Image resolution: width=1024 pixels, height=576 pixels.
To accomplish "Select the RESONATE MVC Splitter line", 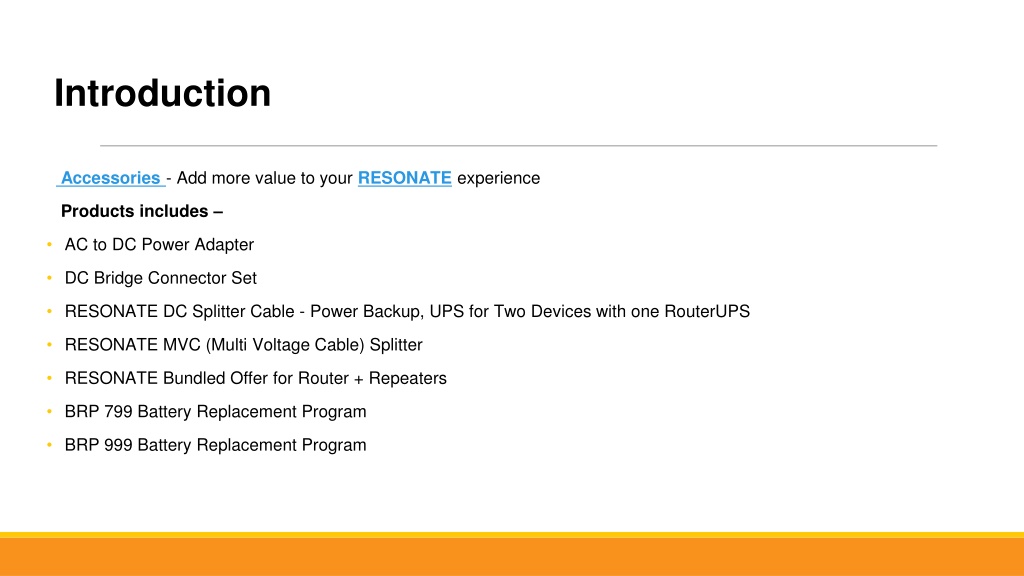I will pos(243,344).
